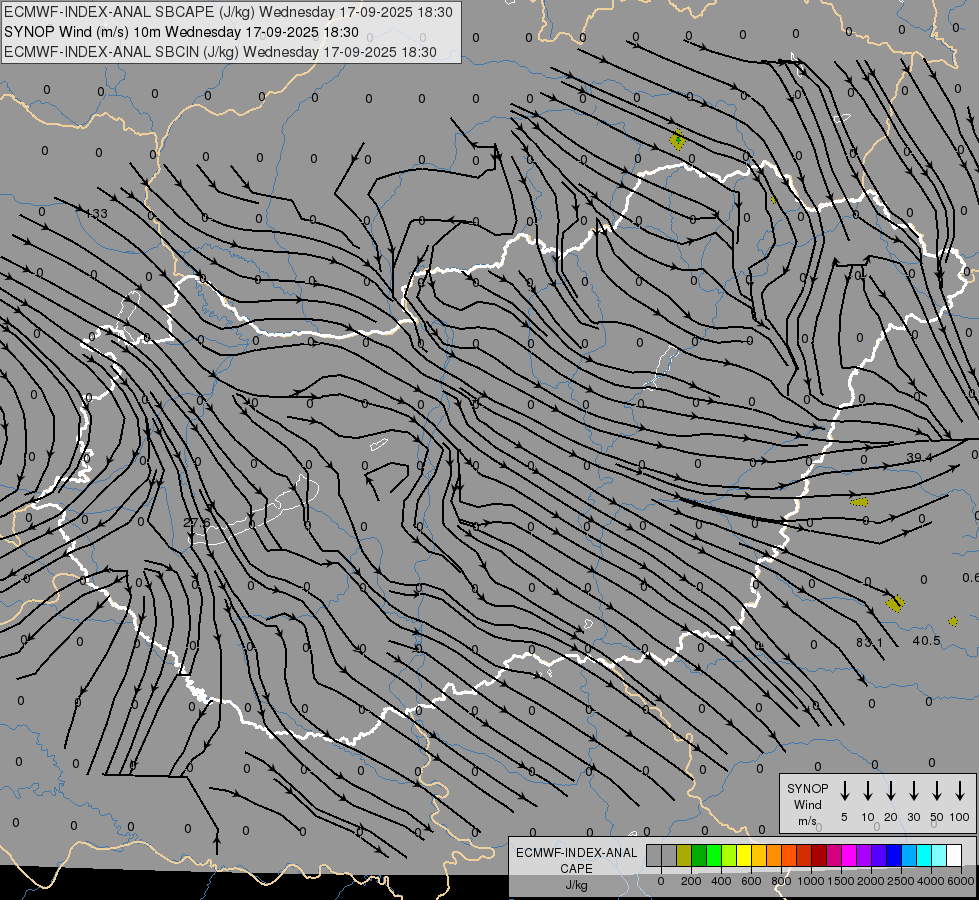Select the 20 m/s wind arrow symbol

pyautogui.click(x=891, y=791)
